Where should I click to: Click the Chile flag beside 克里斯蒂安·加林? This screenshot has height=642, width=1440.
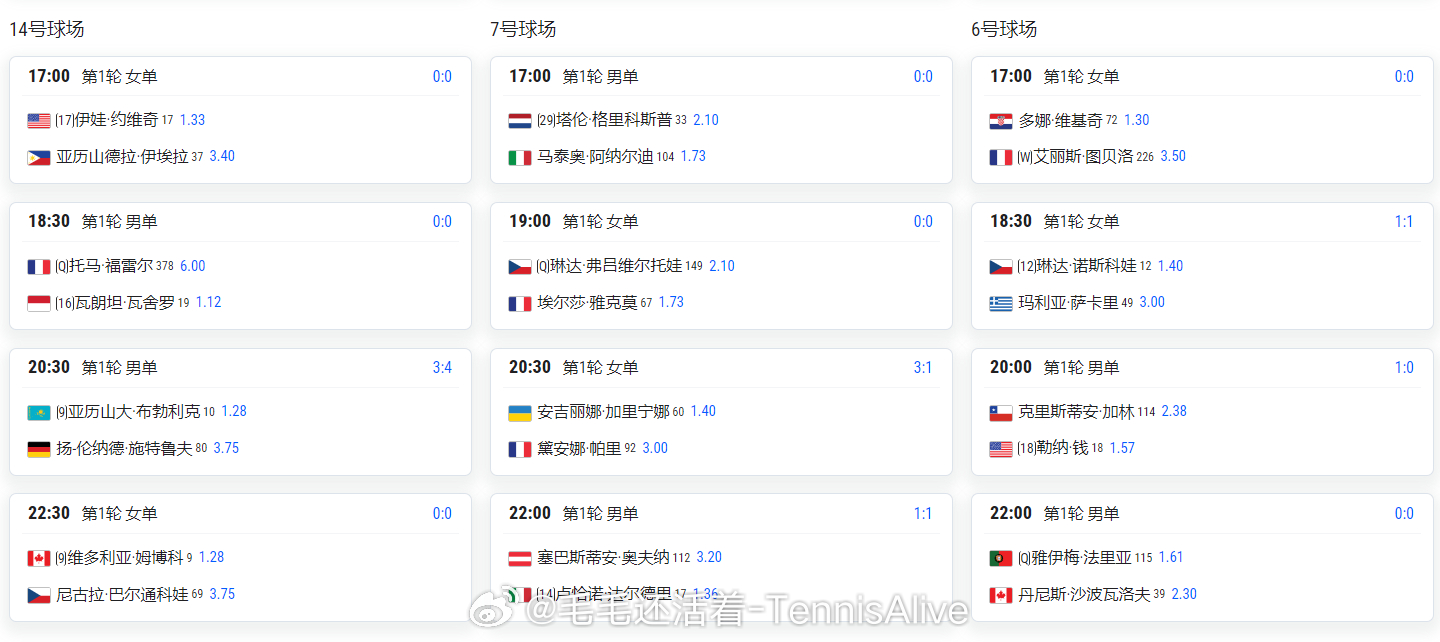tap(1001, 412)
